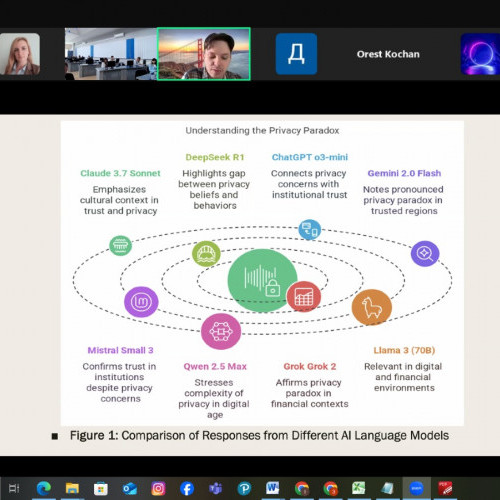Switch to Microsoft Teams in the taskbar
Screen dimensions: 500x500
tap(216, 489)
